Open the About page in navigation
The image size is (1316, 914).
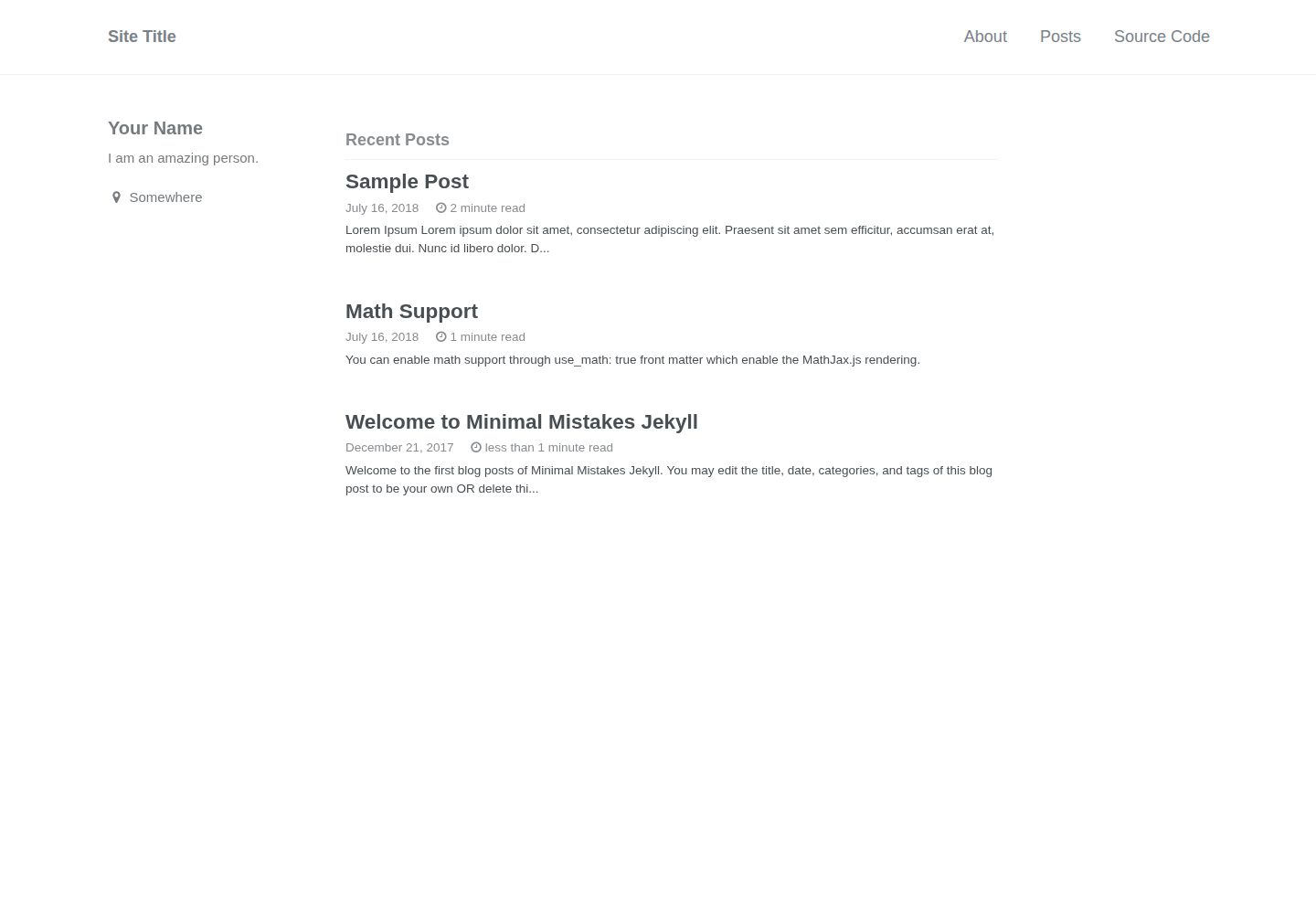(985, 37)
